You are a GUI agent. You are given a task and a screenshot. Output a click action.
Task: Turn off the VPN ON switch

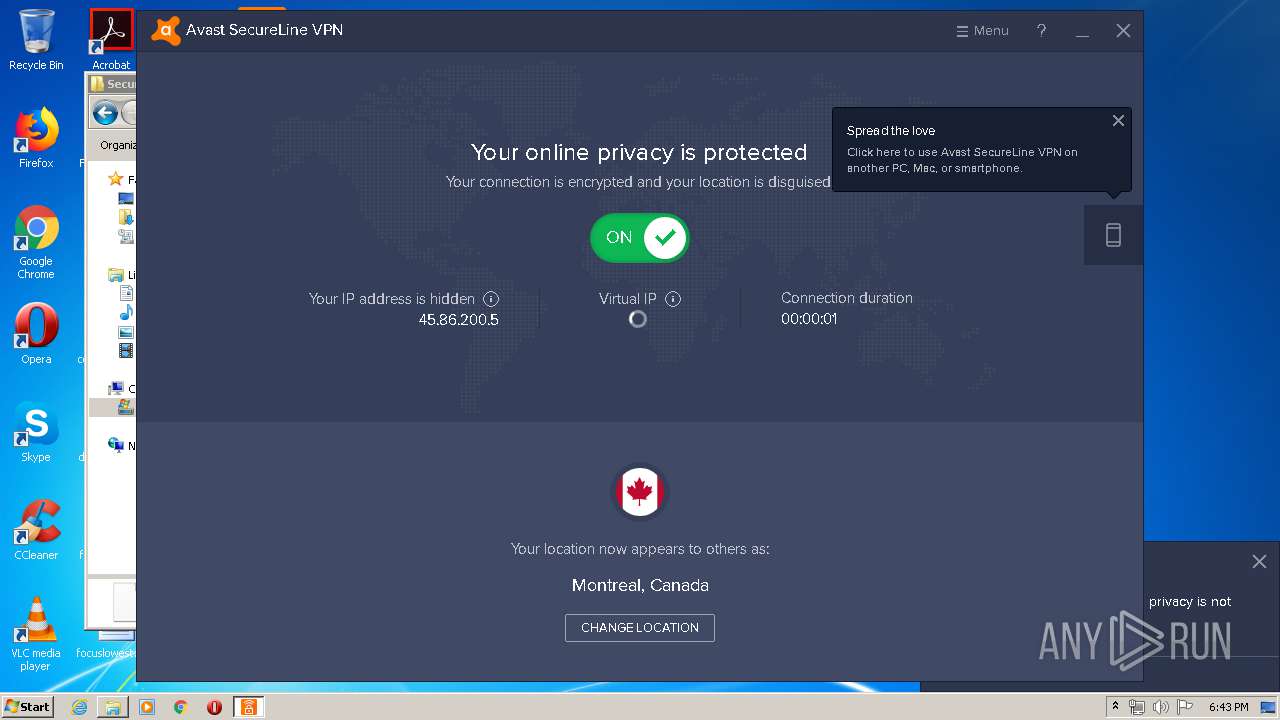[640, 238]
